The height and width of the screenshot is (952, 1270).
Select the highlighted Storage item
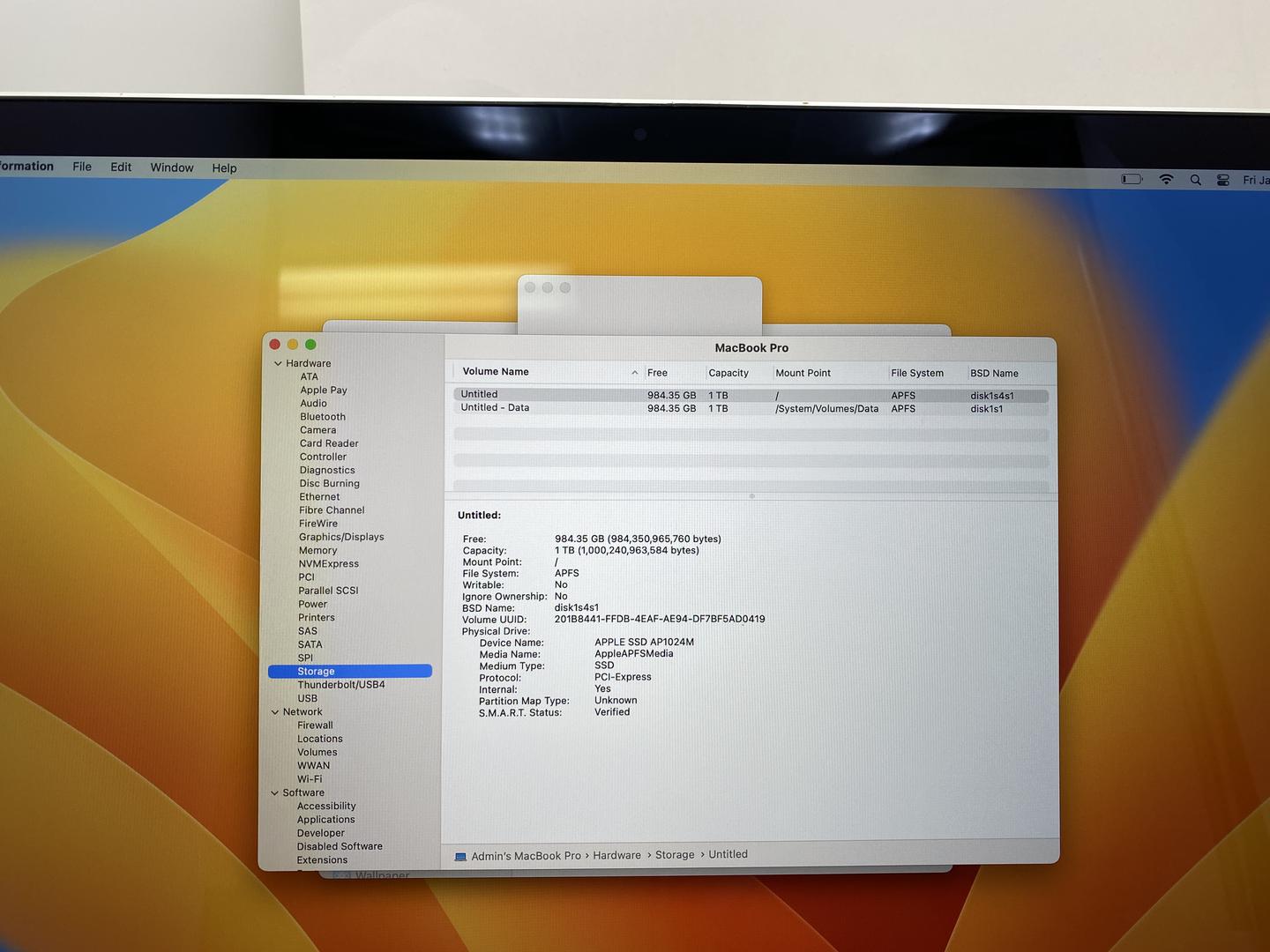[350, 671]
